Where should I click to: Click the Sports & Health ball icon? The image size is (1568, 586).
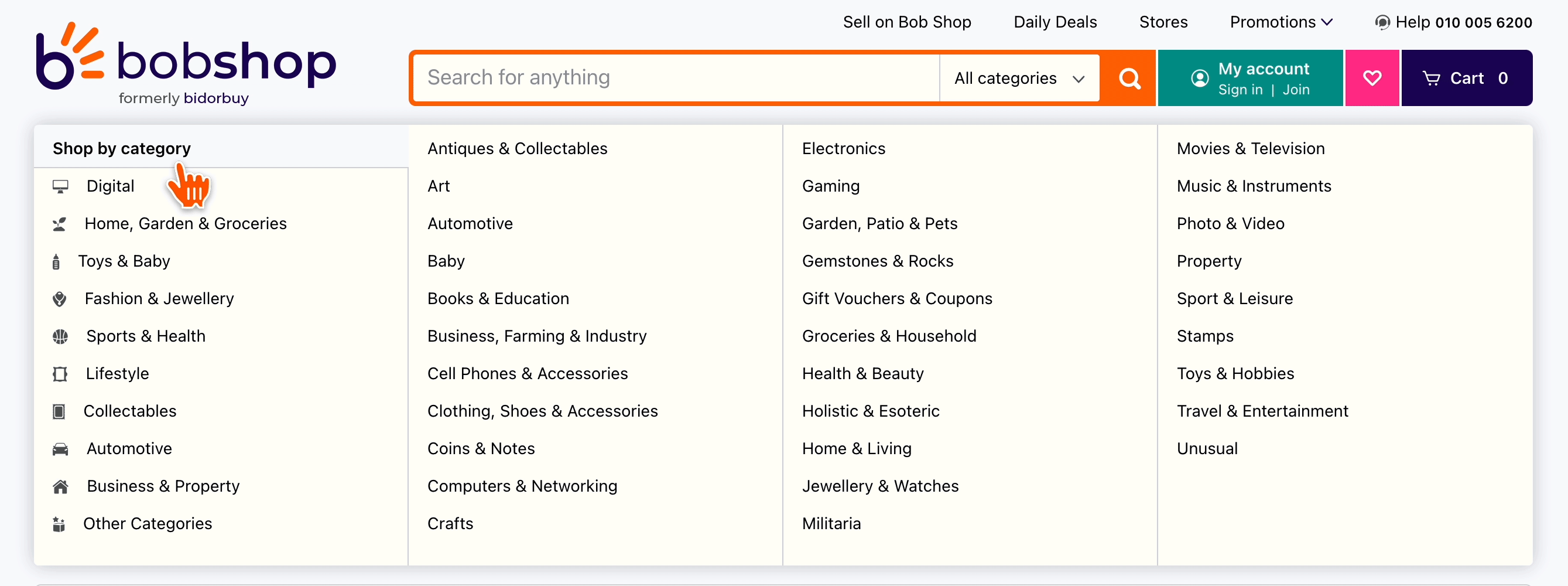[x=60, y=336]
